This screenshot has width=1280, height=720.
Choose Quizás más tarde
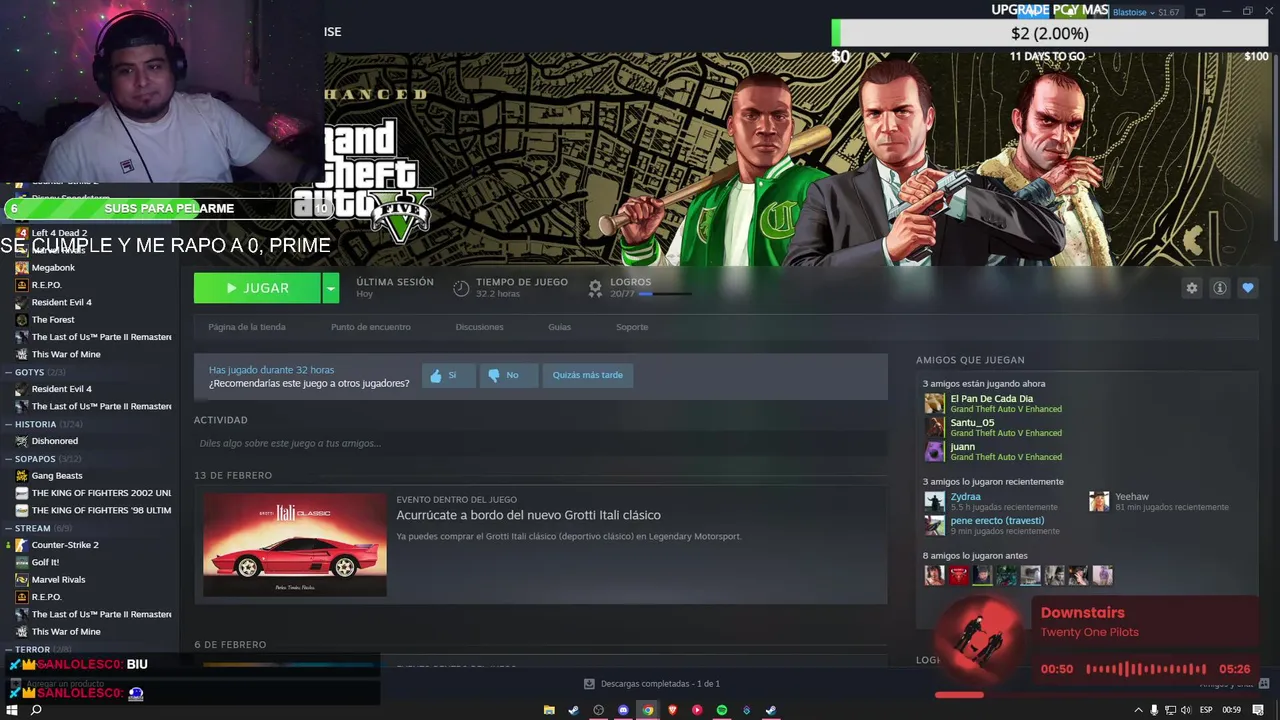coord(587,375)
